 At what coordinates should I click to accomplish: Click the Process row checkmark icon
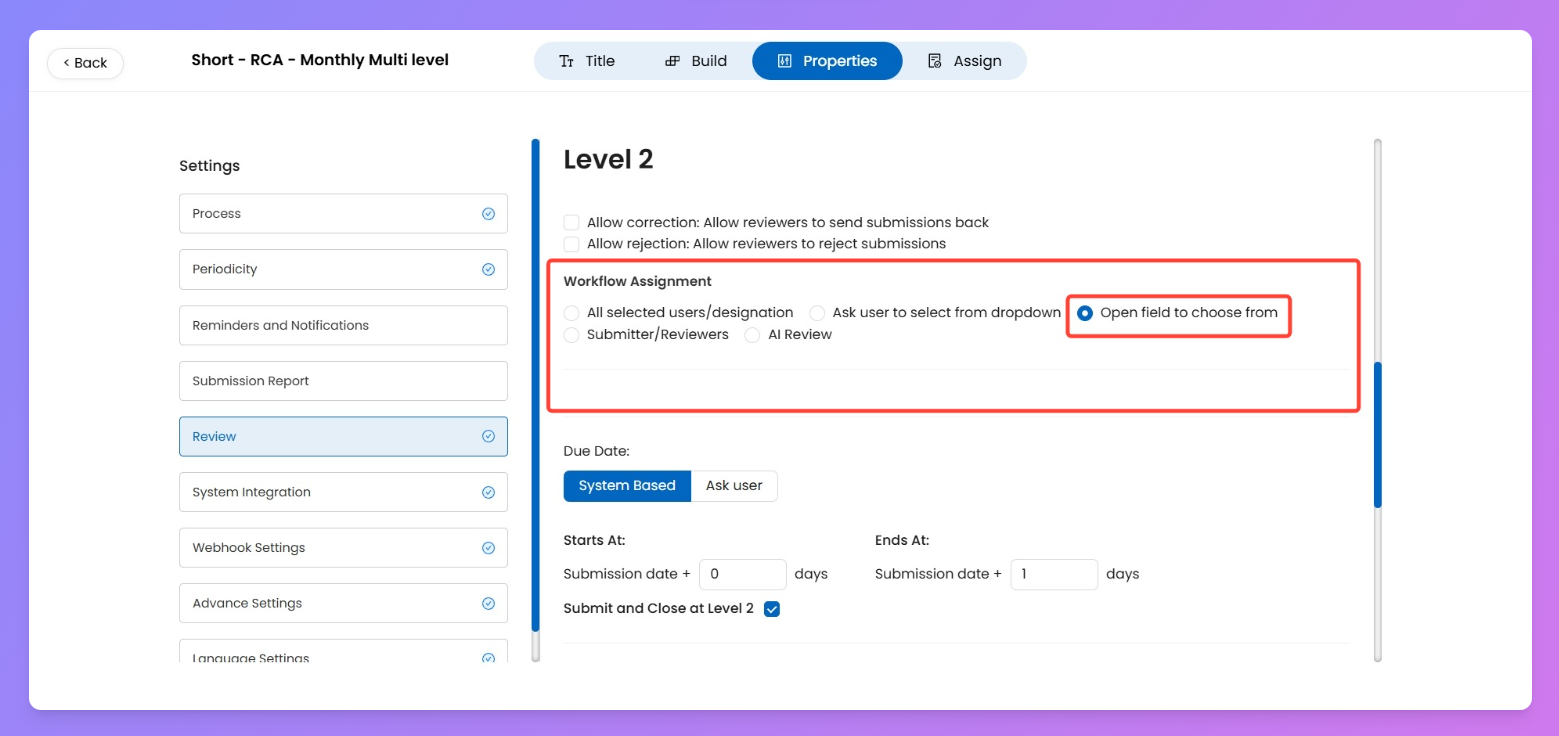tap(489, 214)
